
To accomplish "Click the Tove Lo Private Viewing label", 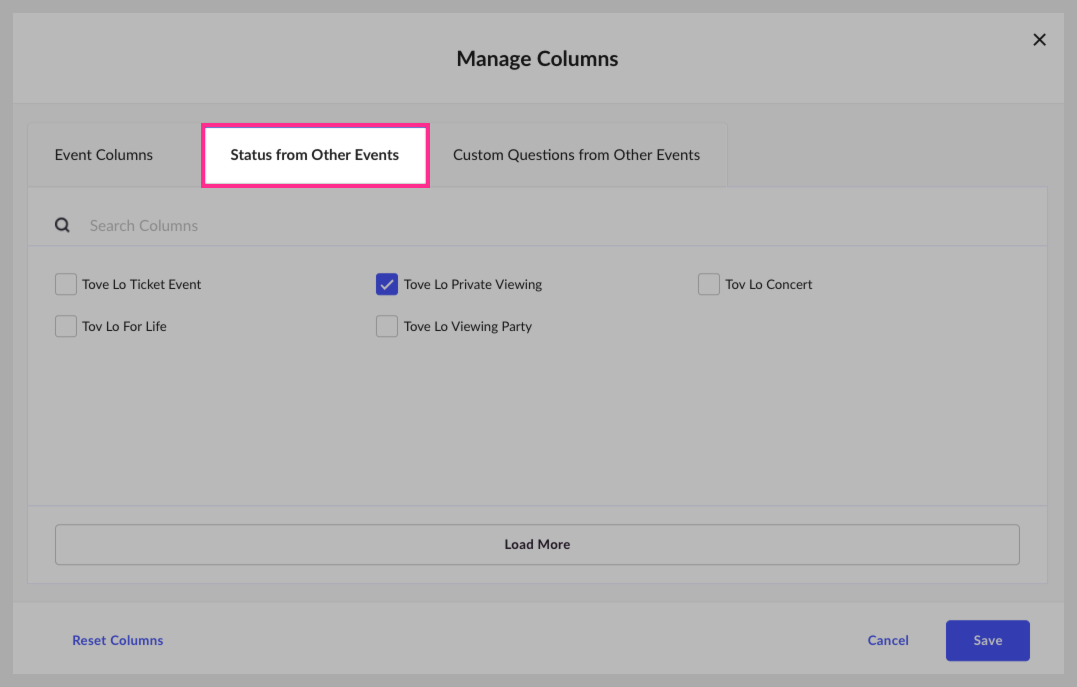I will click(x=473, y=284).
